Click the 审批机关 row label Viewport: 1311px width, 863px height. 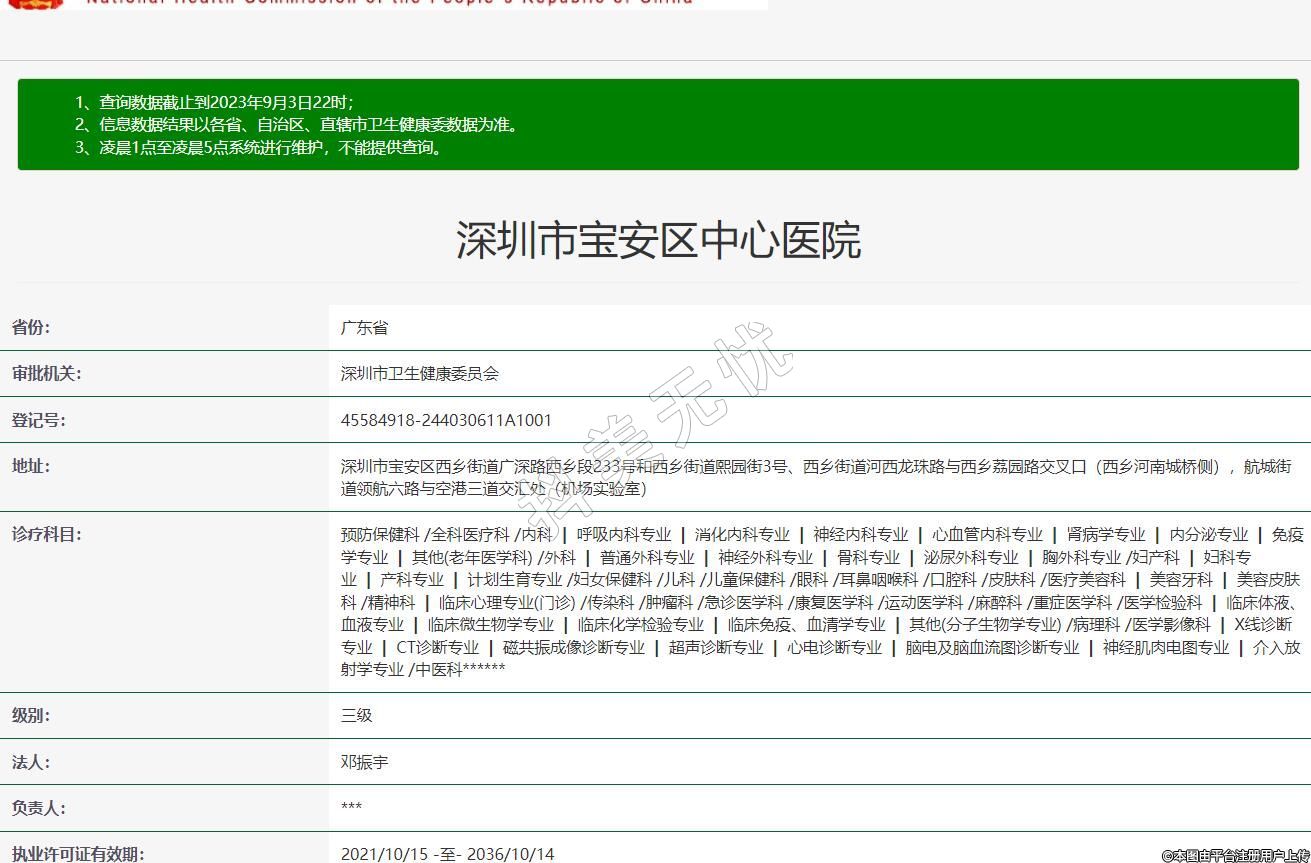(46, 374)
